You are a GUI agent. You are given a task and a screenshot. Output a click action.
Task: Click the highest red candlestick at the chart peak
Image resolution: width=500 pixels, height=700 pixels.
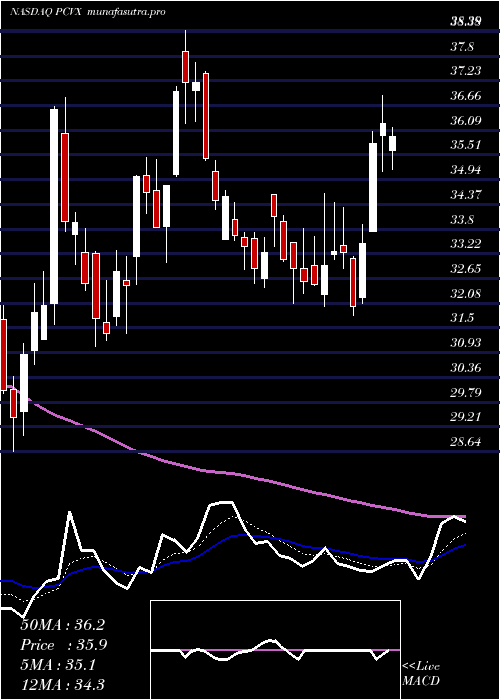click(x=185, y=67)
